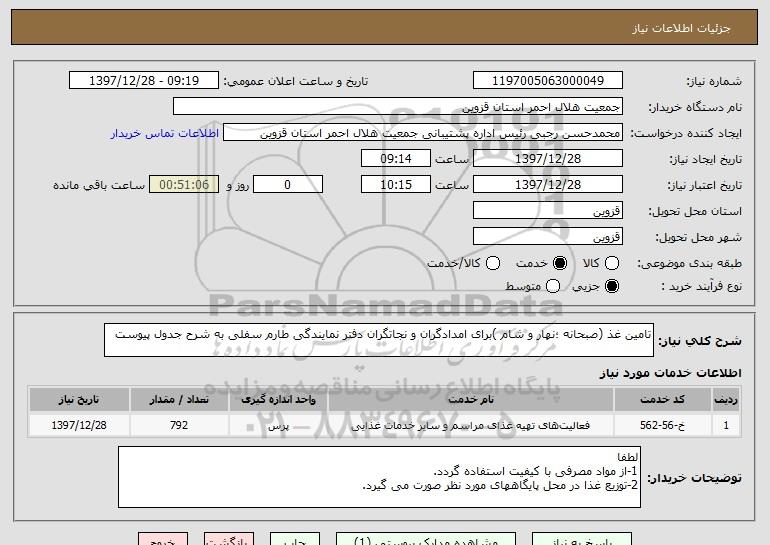Select the خدمت radio button
This screenshot has width=770, height=545.
[560, 263]
